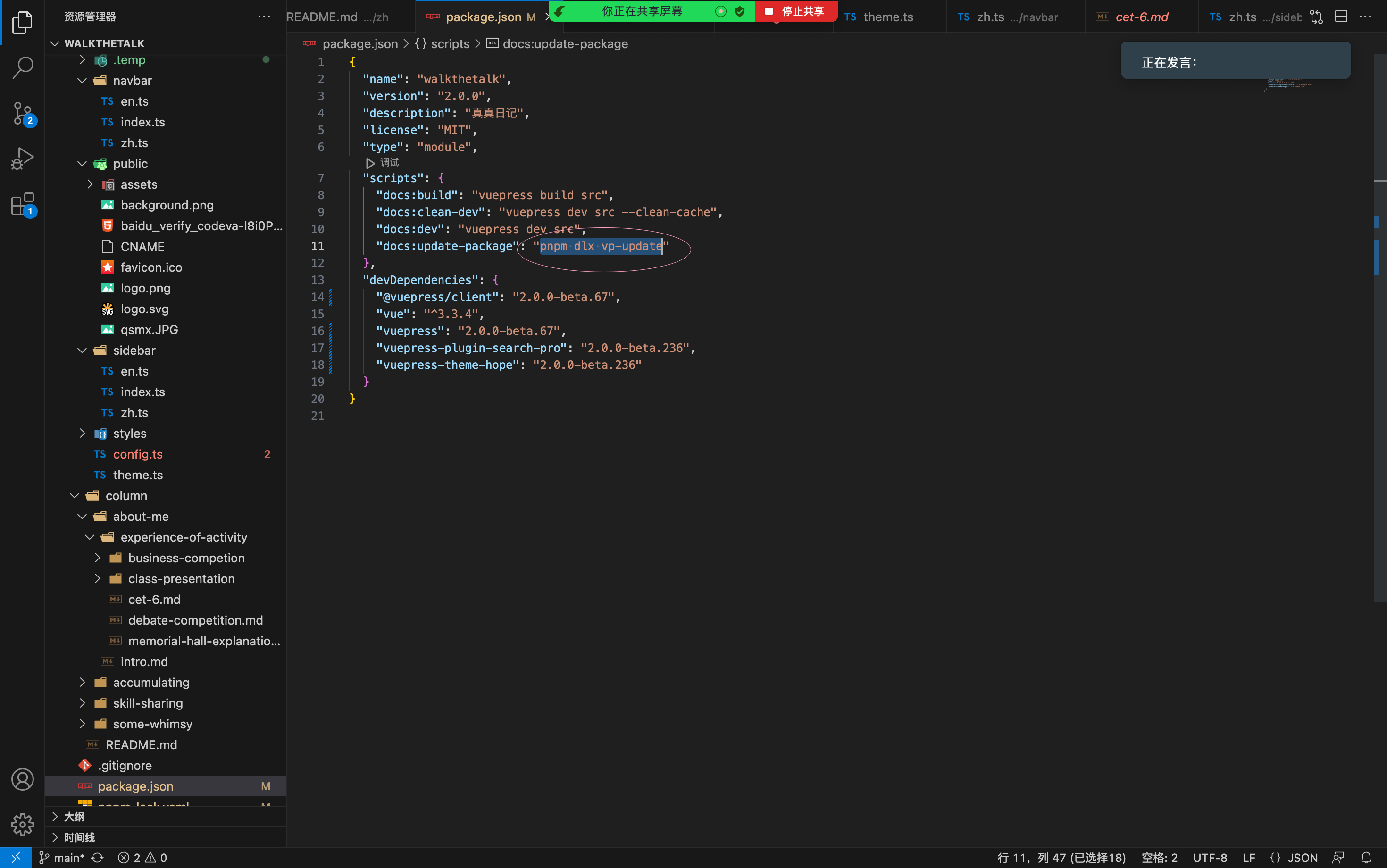Open debate-competition.md file
Screen dimensions: 1387x868
pos(165,620)
